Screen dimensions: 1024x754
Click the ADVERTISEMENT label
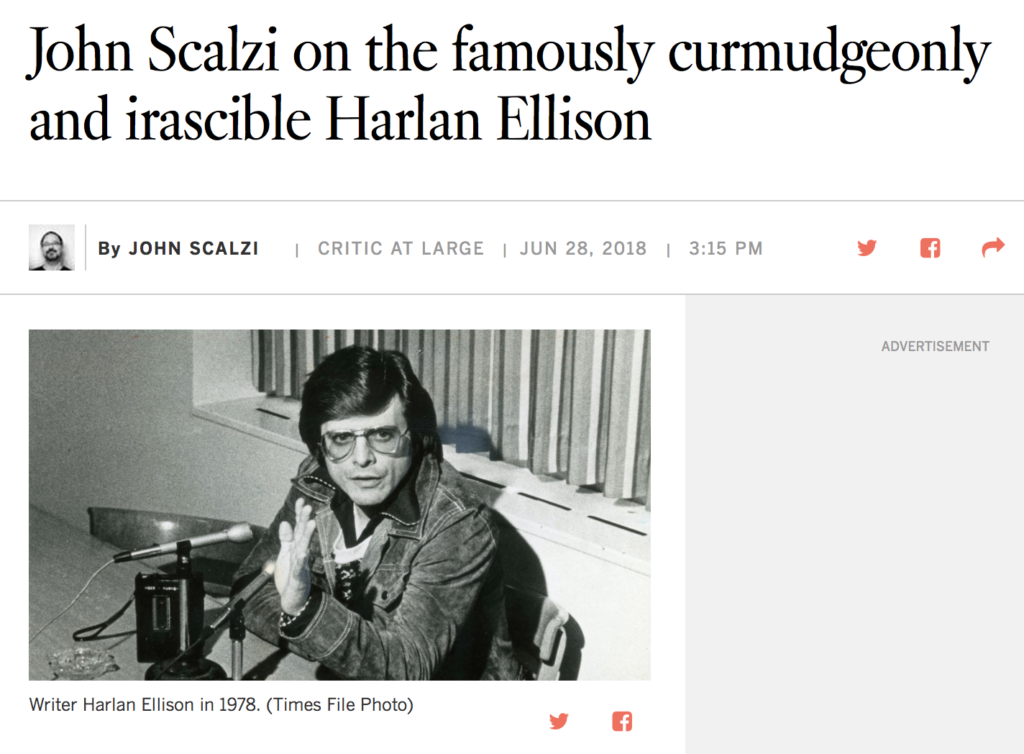(935, 346)
